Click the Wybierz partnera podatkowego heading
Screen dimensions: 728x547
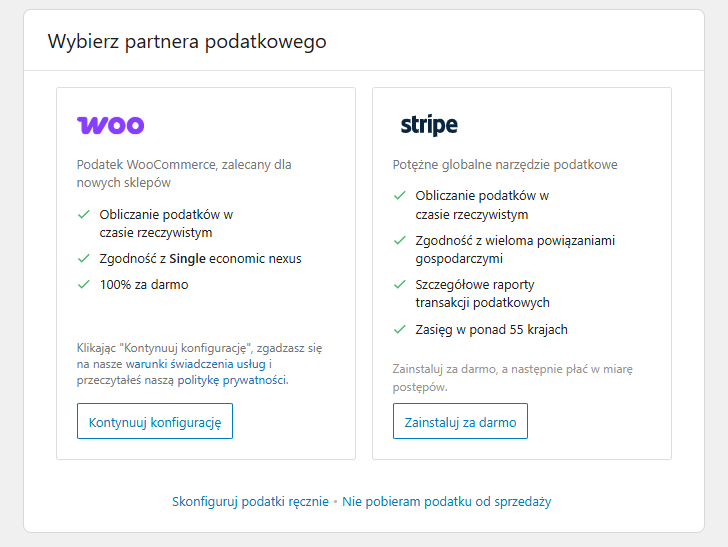187,41
